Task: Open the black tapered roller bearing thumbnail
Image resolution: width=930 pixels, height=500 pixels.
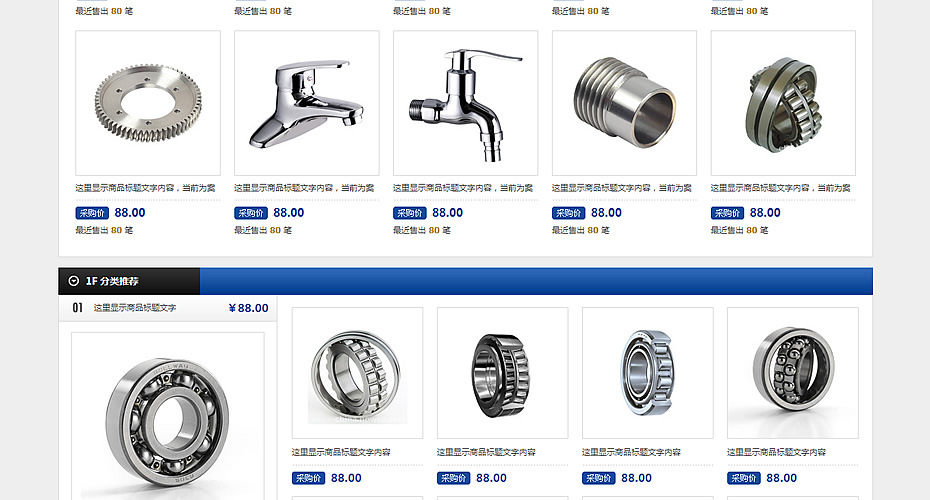Action: 502,373
